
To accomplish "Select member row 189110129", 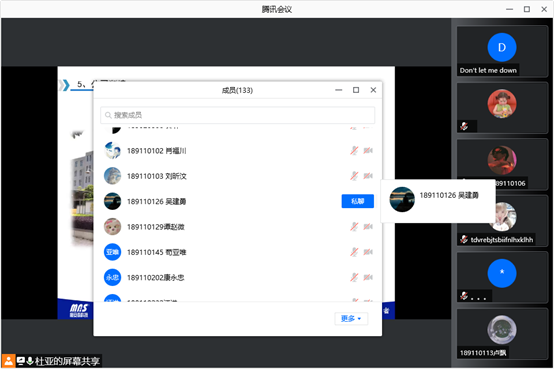I will [237, 227].
